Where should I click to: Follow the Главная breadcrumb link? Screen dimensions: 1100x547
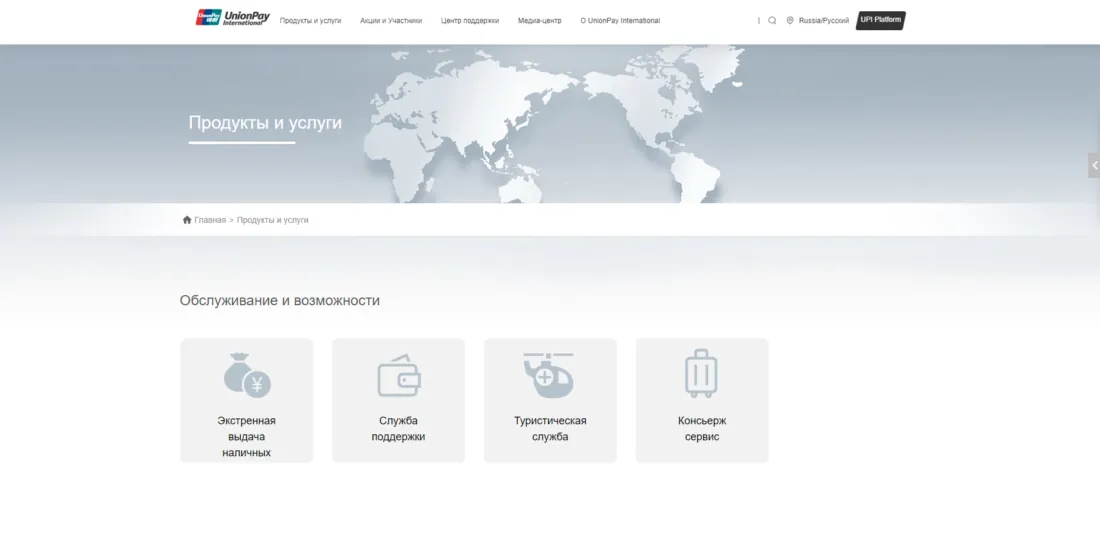tap(210, 220)
